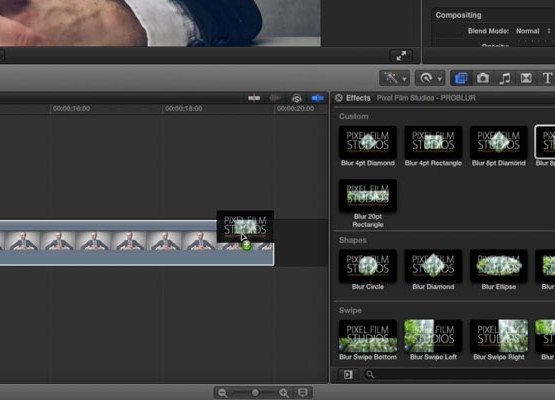Viewport: 555px width, 400px height.
Task: Open Blend Mode Normal dropdown
Action: pyautogui.click(x=533, y=31)
